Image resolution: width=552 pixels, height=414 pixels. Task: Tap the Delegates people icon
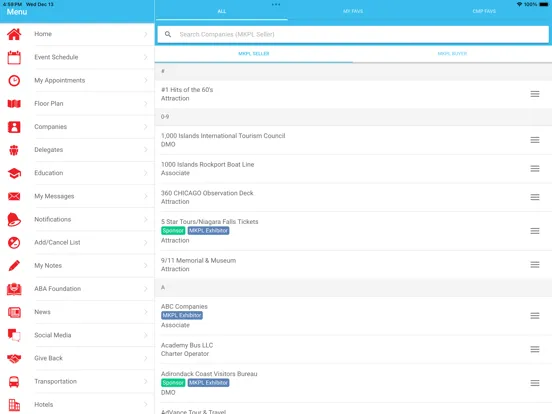click(14, 150)
